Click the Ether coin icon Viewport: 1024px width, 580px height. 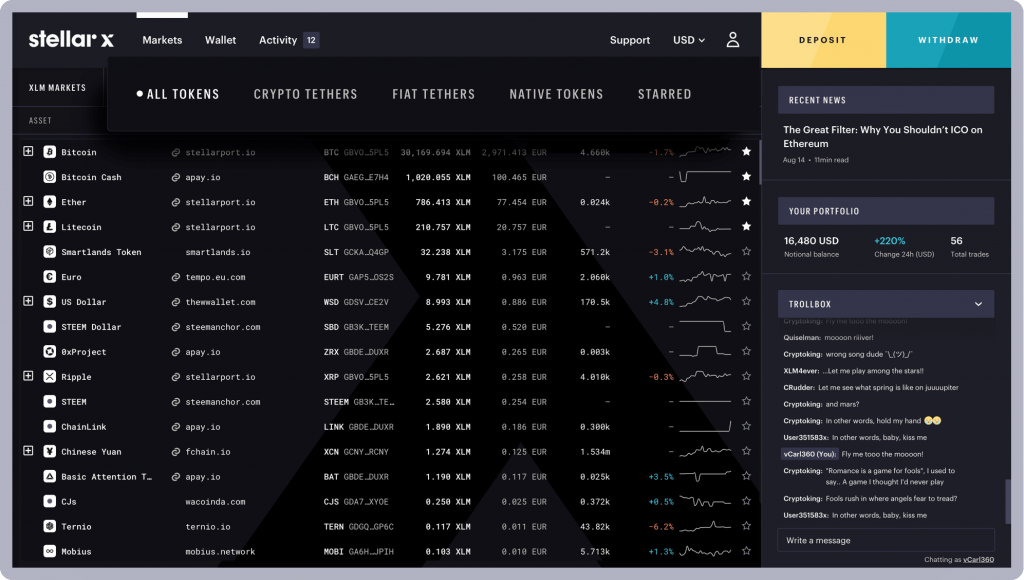click(x=49, y=202)
